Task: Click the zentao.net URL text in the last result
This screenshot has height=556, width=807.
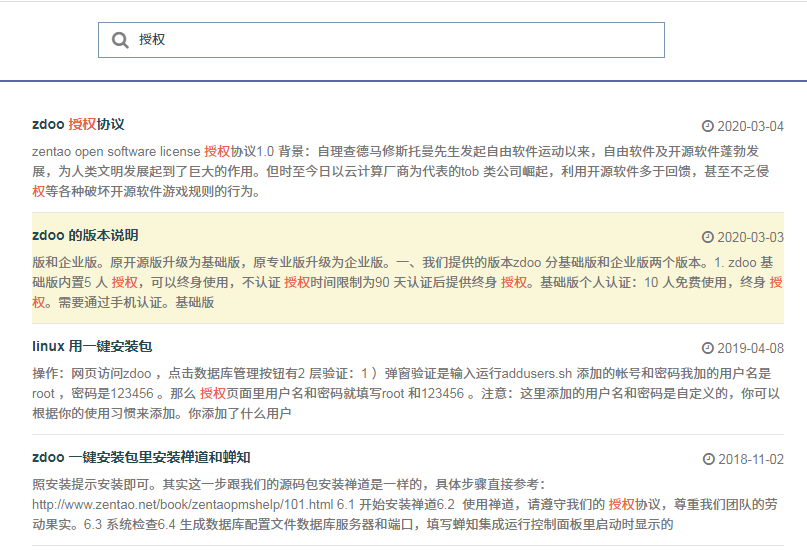Action: coord(183,505)
